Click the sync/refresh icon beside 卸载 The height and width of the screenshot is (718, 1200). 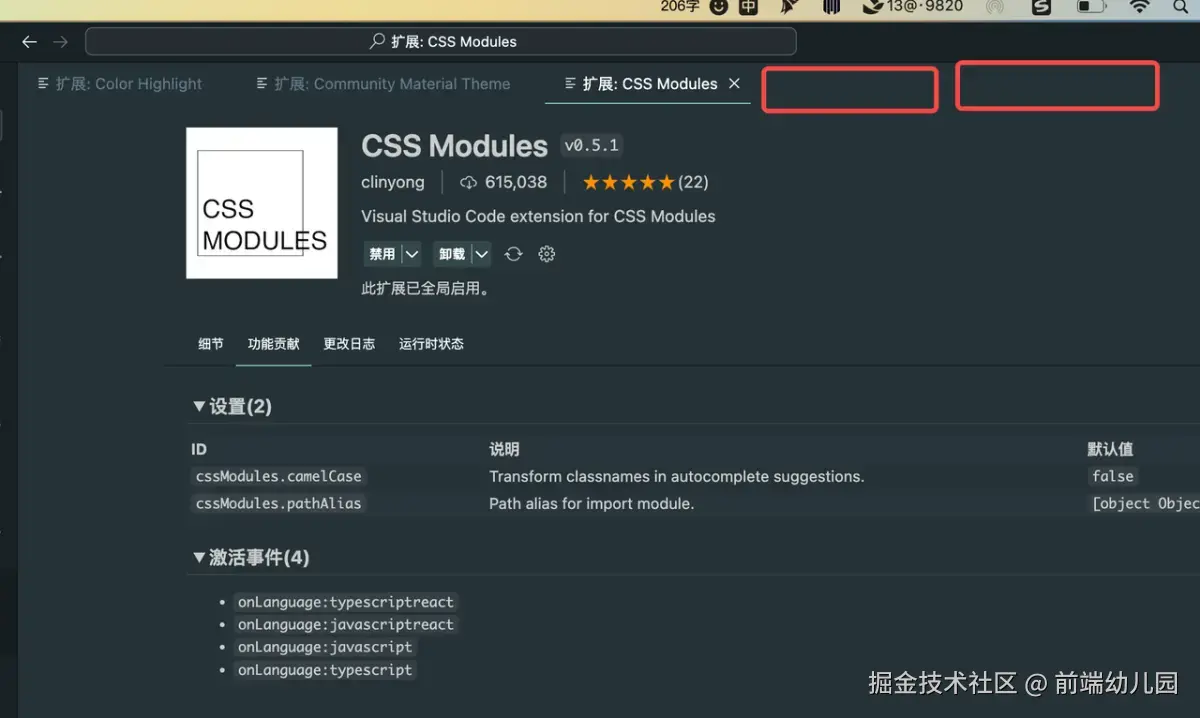click(513, 254)
